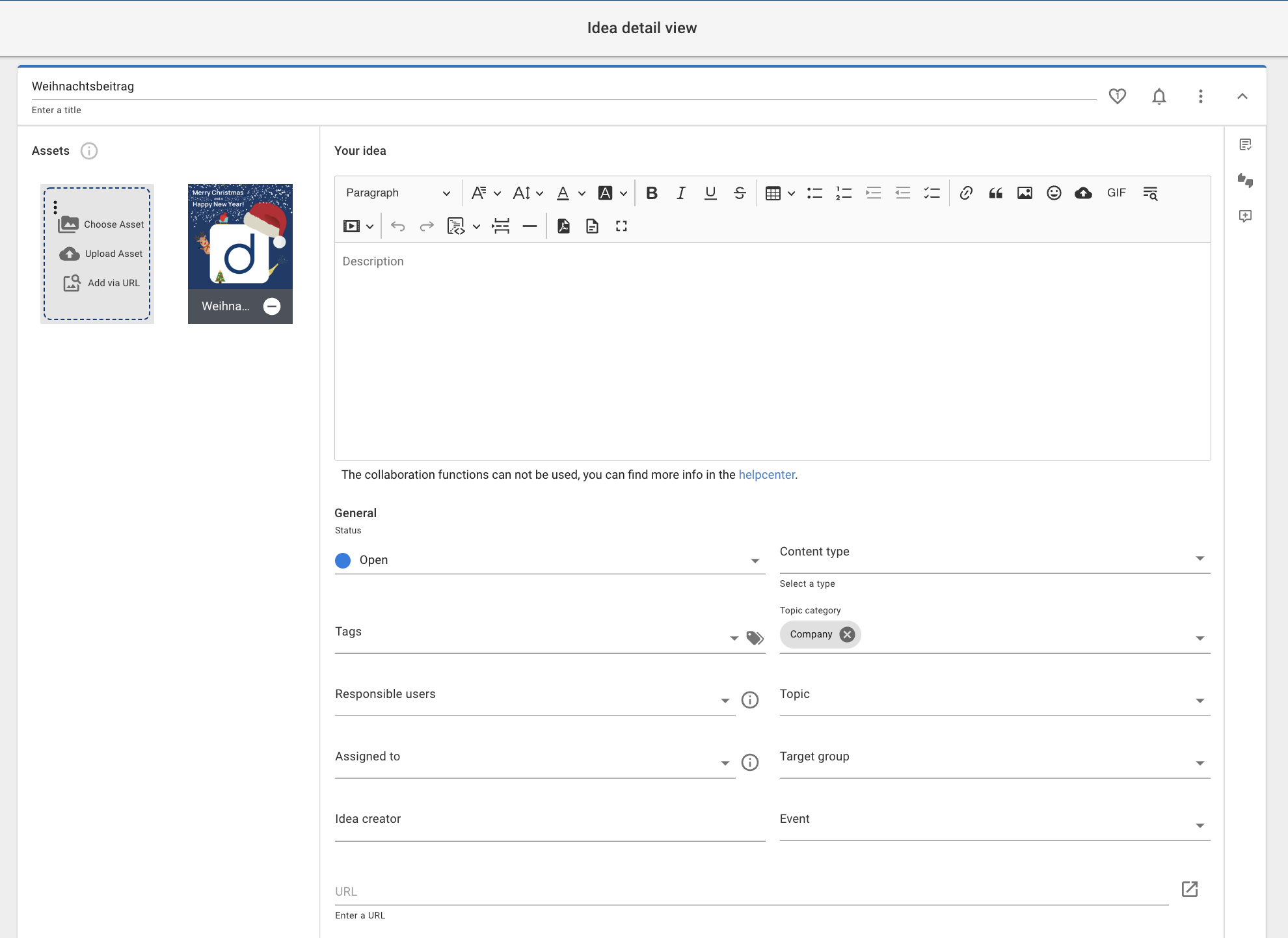Insert a link in the description
The image size is (1288, 938).
coord(965,193)
